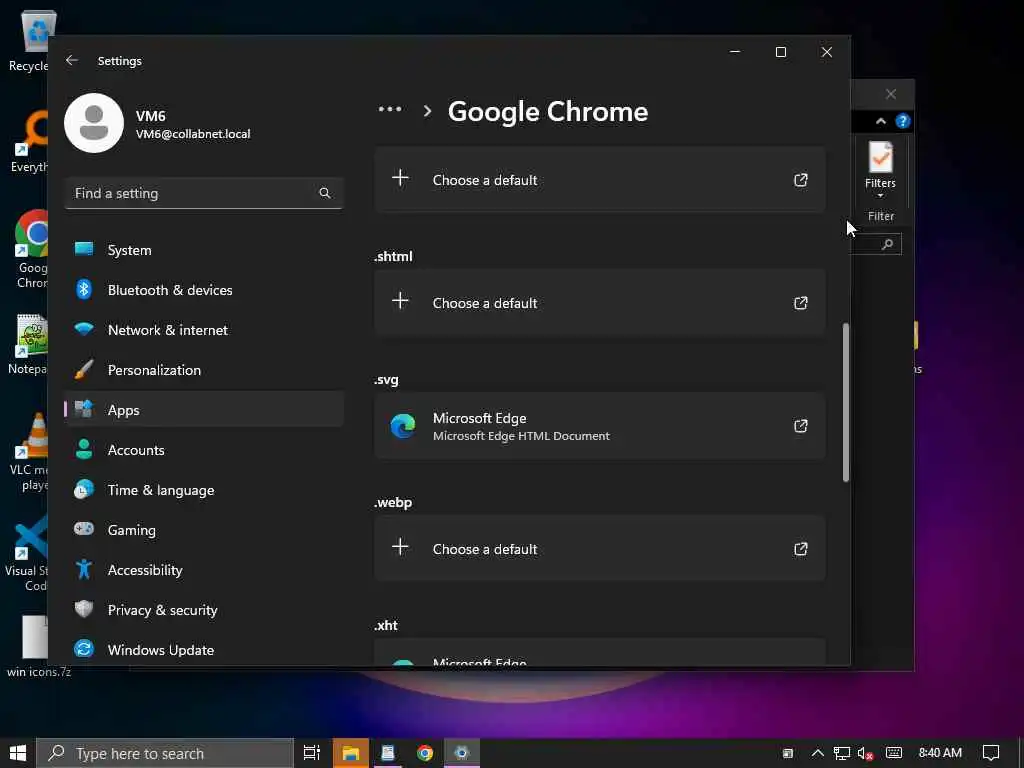Click the Accessibility figure icon
Viewport: 1024px width, 768px height.
[84, 569]
